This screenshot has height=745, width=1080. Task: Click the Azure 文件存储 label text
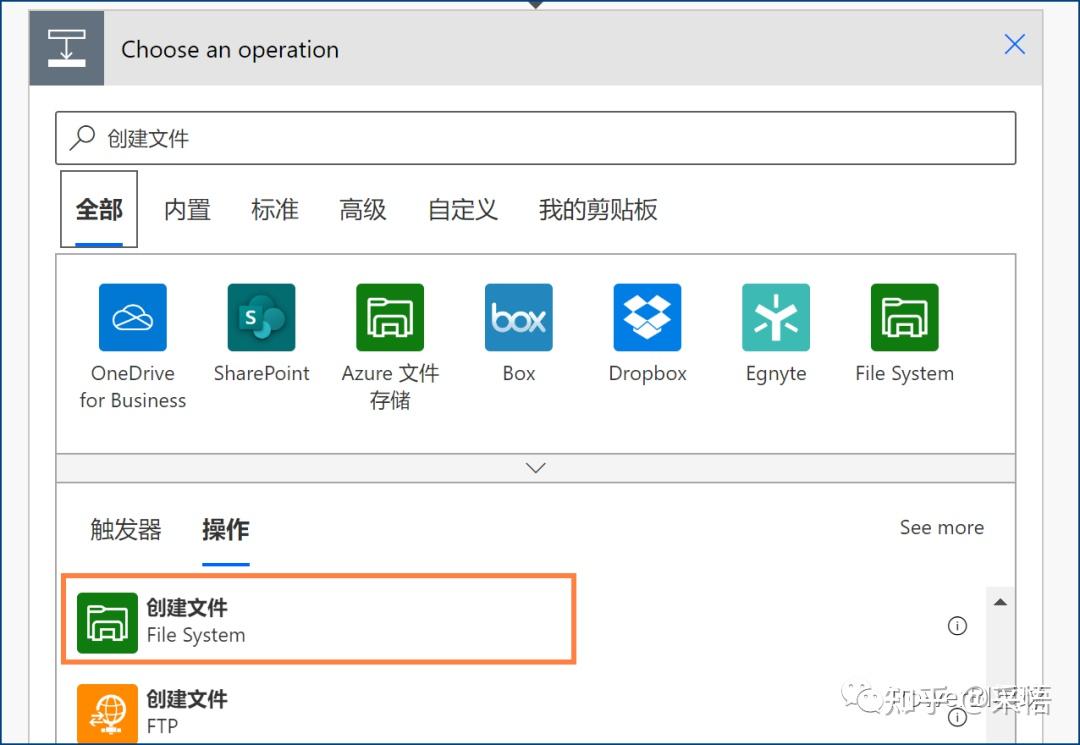click(390, 387)
